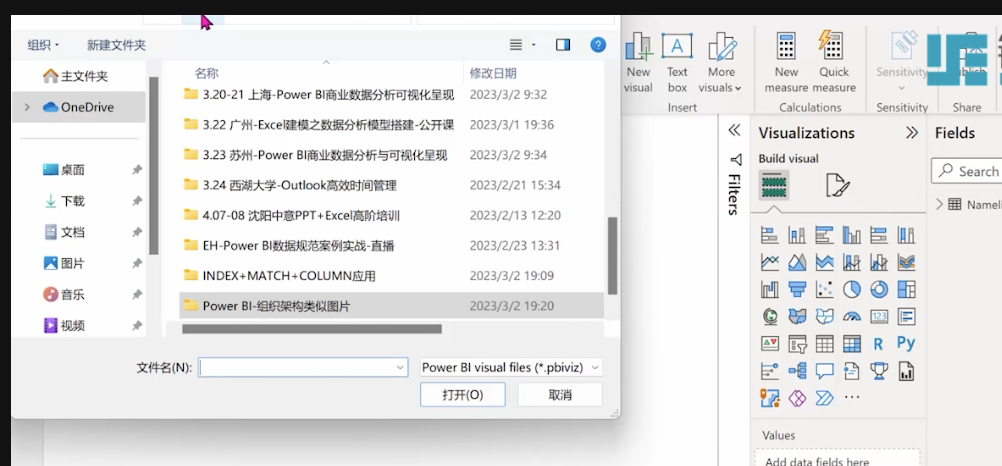Select the Scatter chart visual
This screenshot has width=1002, height=466.
click(824, 290)
